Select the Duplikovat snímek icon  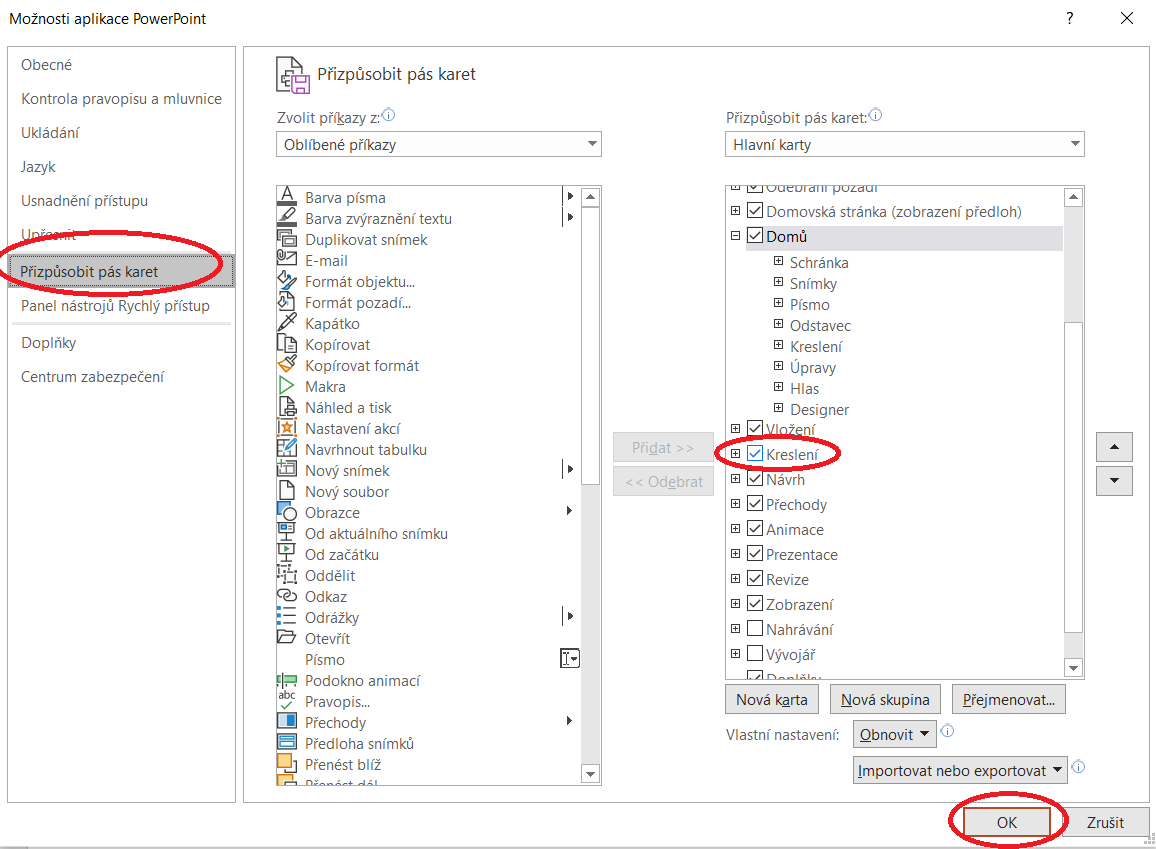[286, 239]
